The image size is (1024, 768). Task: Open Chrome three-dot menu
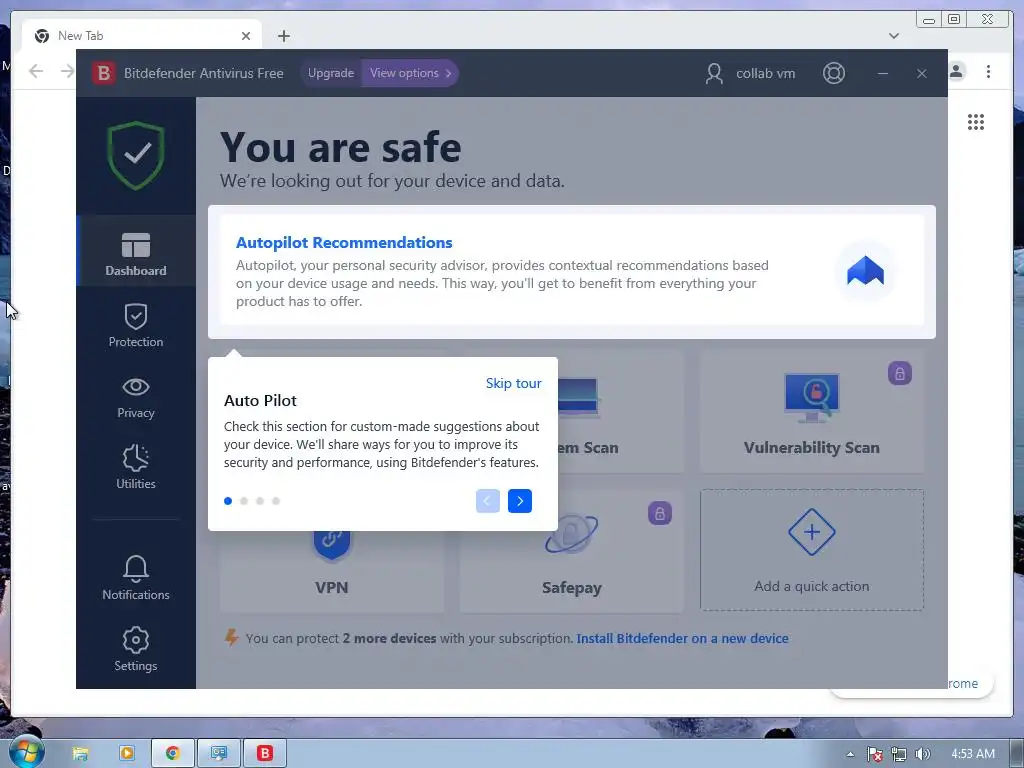click(988, 71)
